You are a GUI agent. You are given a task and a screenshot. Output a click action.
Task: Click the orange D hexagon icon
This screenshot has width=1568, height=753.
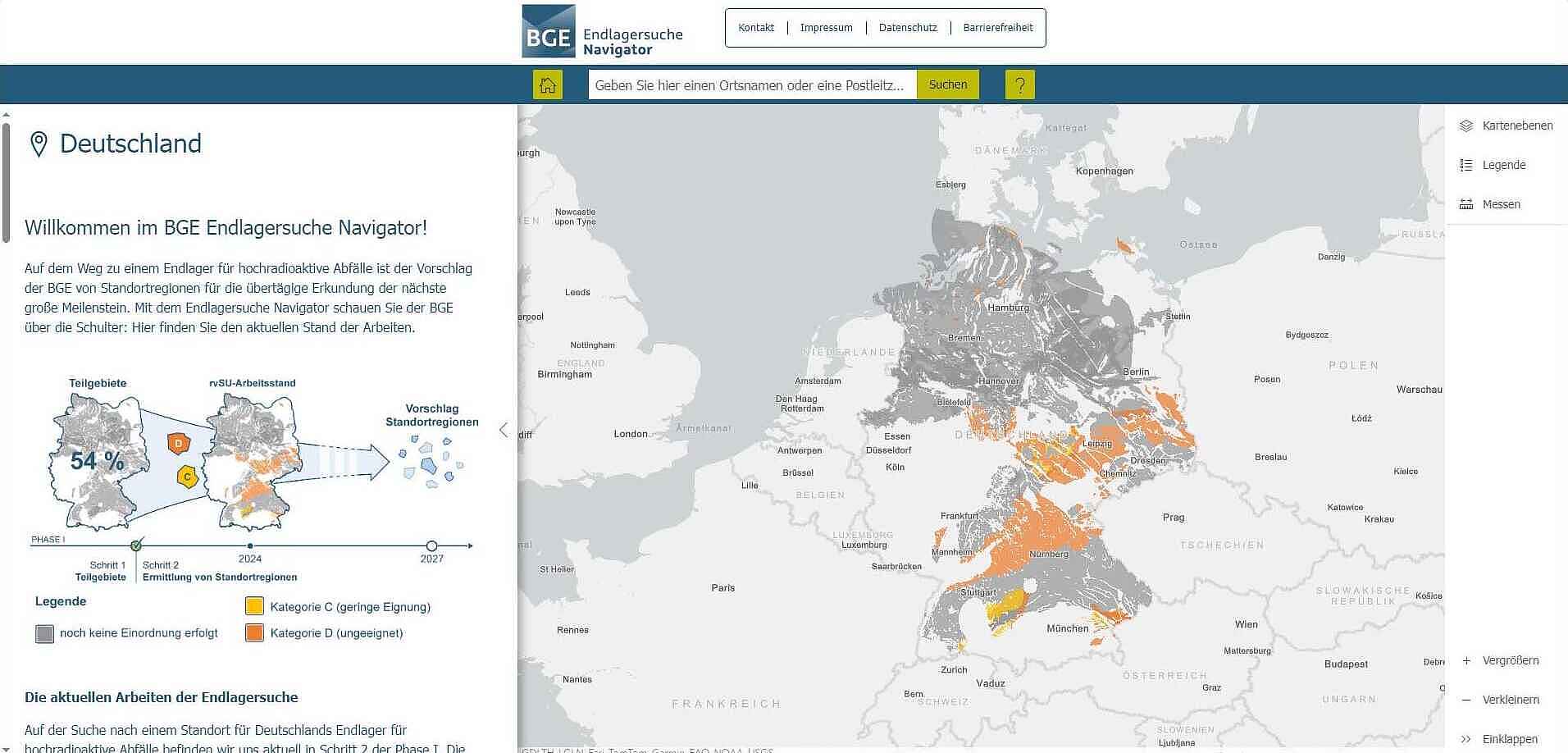(178, 444)
